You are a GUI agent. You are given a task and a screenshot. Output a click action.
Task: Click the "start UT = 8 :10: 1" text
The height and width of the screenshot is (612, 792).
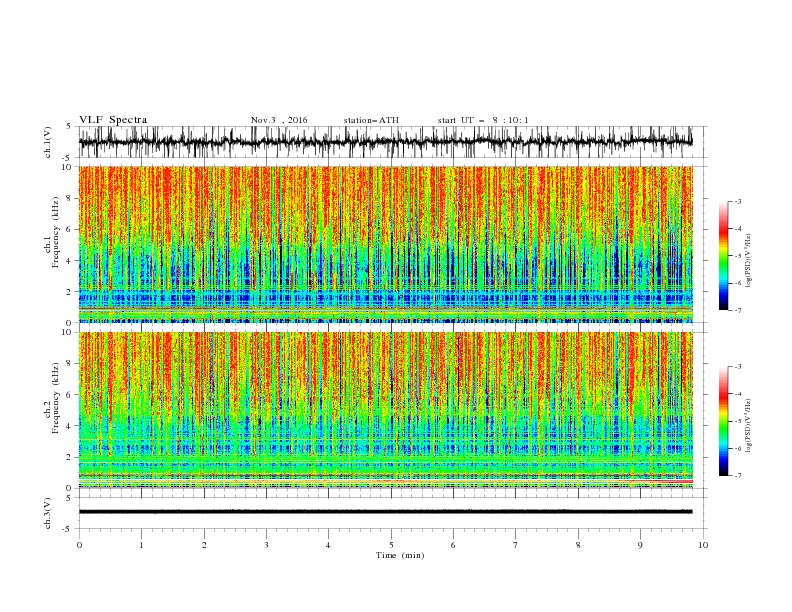(483, 120)
